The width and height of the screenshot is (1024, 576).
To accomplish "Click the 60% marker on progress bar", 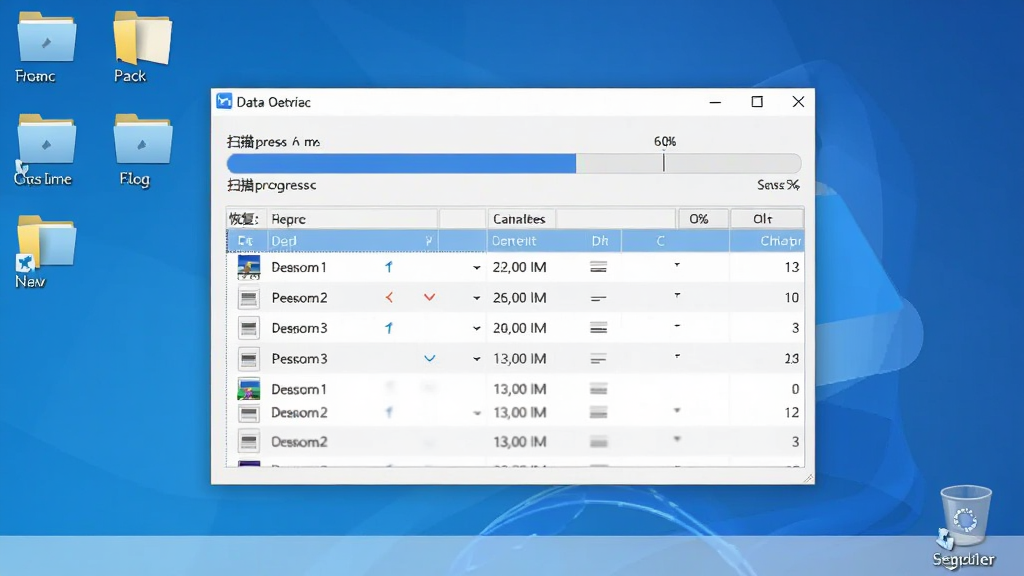I will click(664, 162).
